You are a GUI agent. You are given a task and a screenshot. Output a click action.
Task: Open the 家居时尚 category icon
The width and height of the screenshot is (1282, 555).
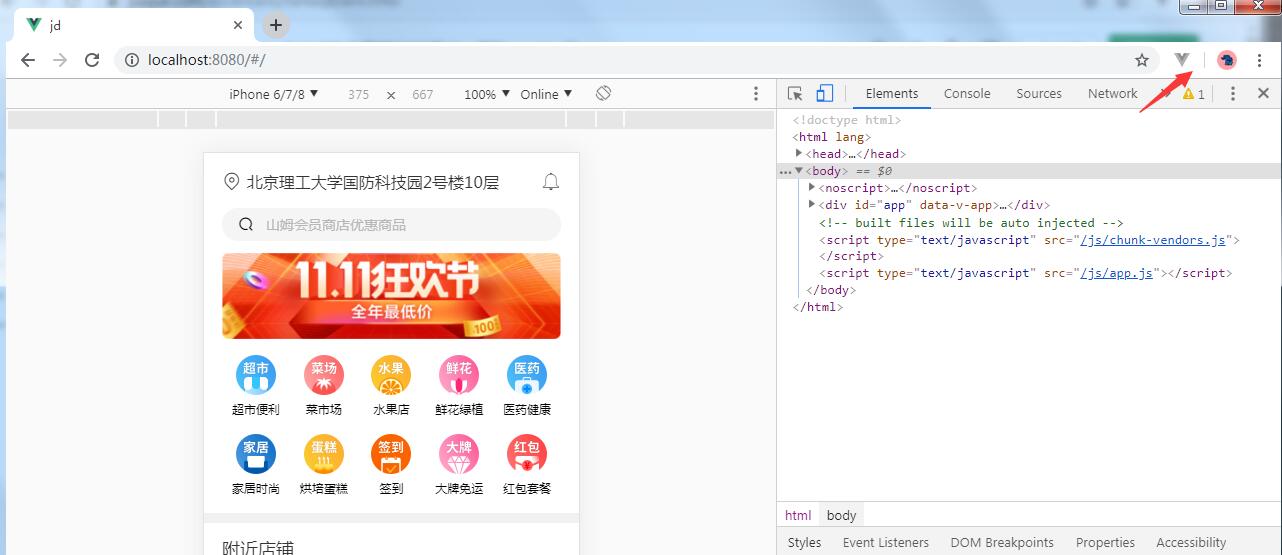tap(255, 454)
